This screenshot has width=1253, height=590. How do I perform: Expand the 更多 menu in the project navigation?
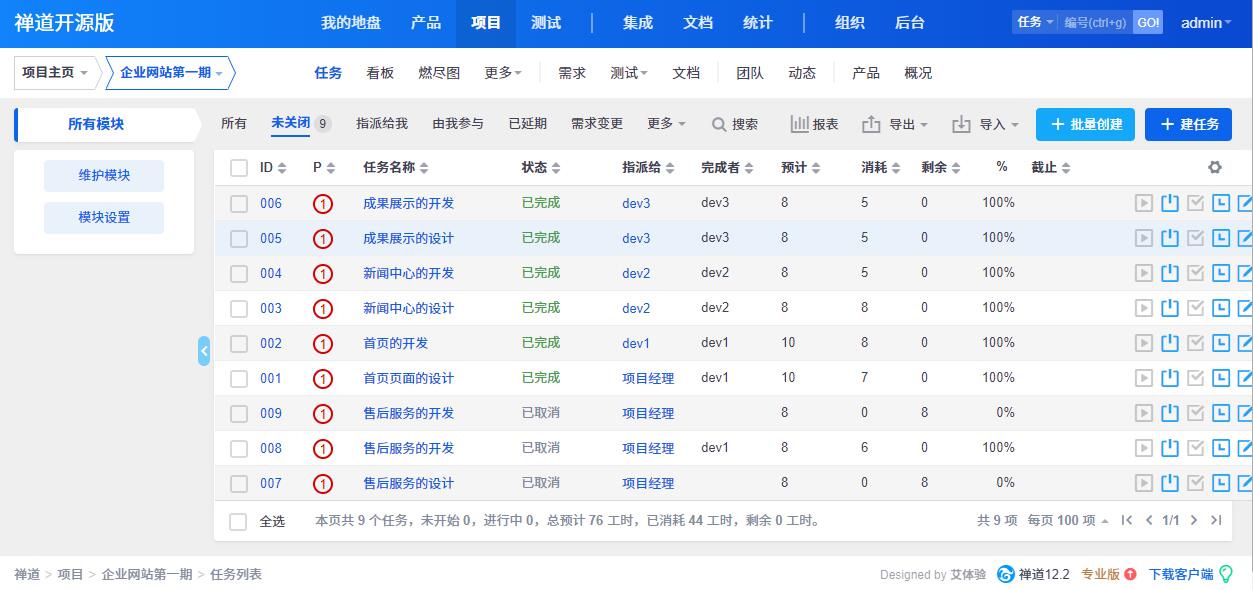coord(503,73)
